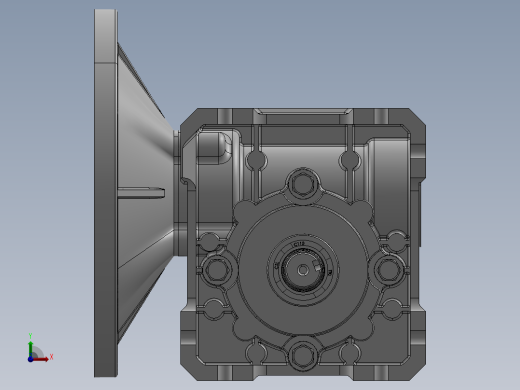
Task: Select the blue origin ball of the triad
Action: (x=30, y=359)
